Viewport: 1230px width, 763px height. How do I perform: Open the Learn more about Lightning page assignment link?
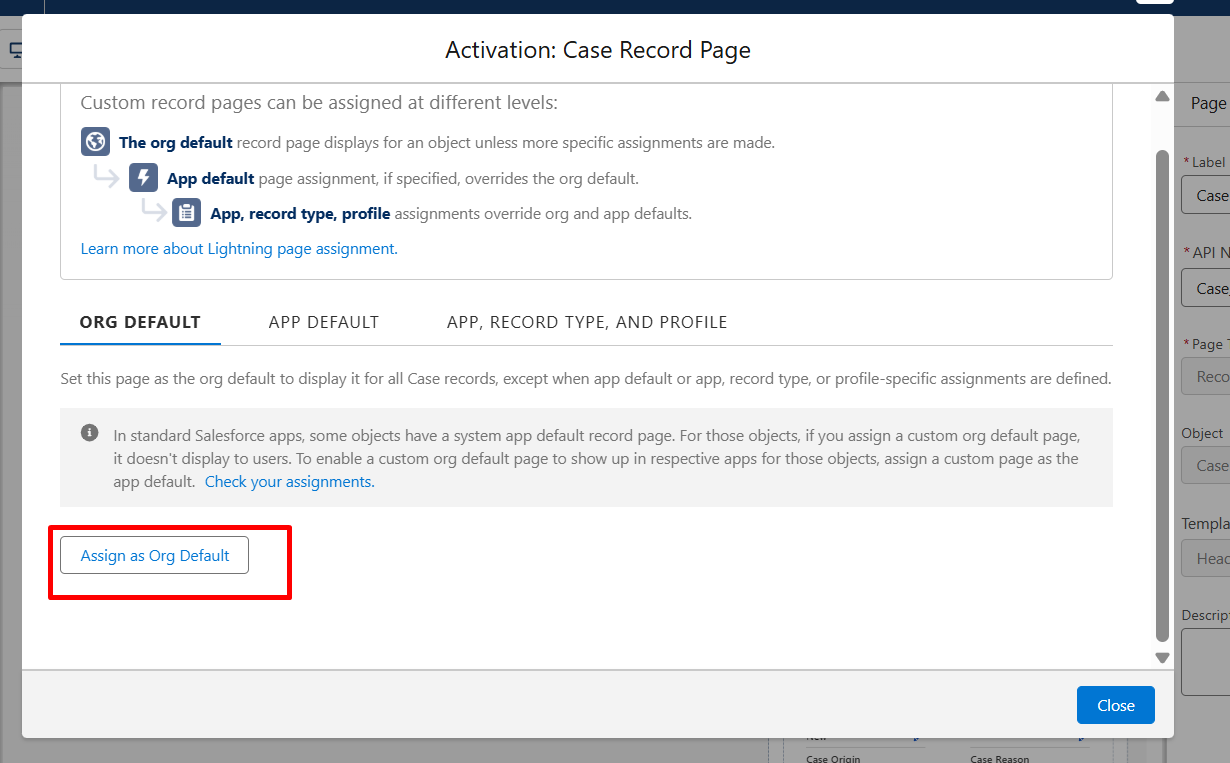239,248
